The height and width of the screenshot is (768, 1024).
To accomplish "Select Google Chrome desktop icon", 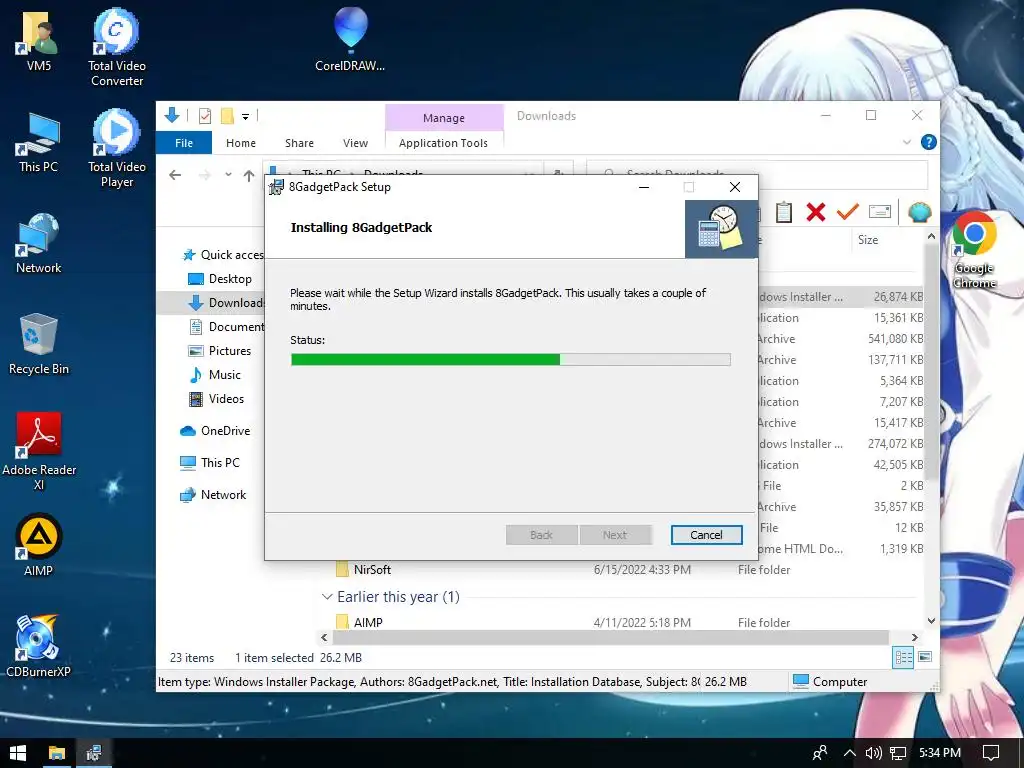I will coord(974,250).
